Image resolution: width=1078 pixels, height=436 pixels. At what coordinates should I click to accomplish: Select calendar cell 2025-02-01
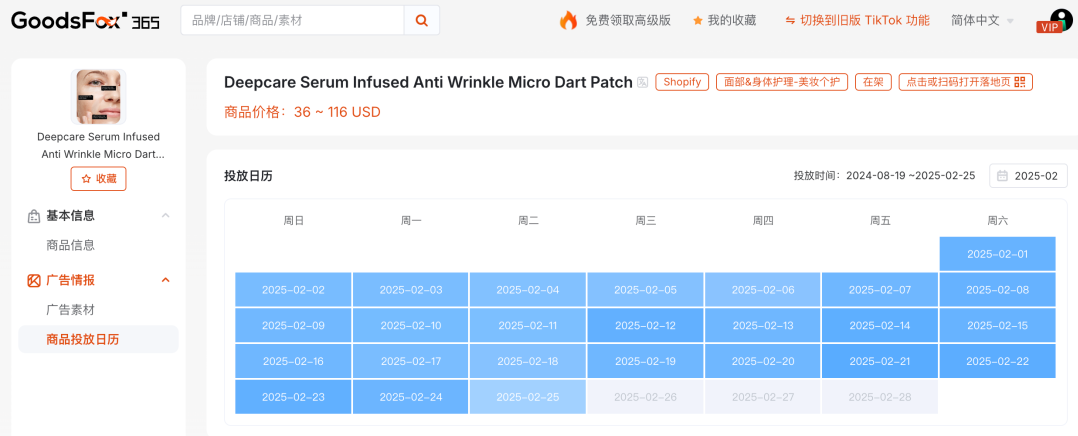pos(997,254)
